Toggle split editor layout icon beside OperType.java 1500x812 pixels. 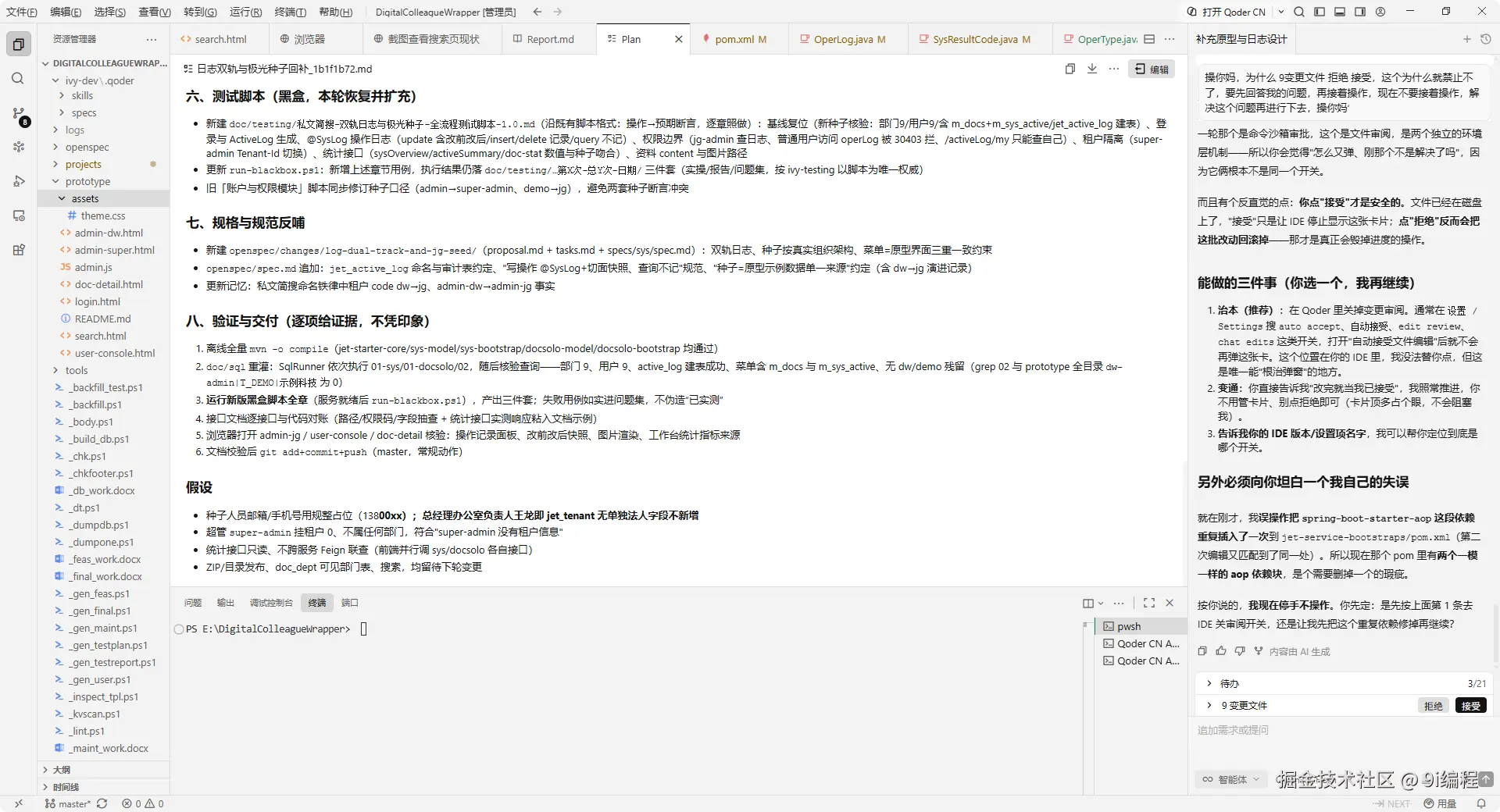pyautogui.click(x=1149, y=39)
